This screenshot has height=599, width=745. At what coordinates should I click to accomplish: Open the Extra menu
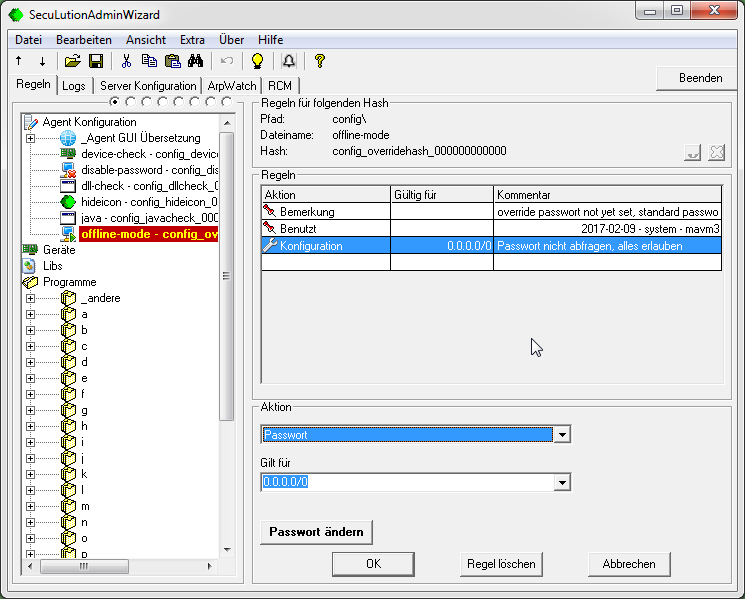pyautogui.click(x=192, y=40)
